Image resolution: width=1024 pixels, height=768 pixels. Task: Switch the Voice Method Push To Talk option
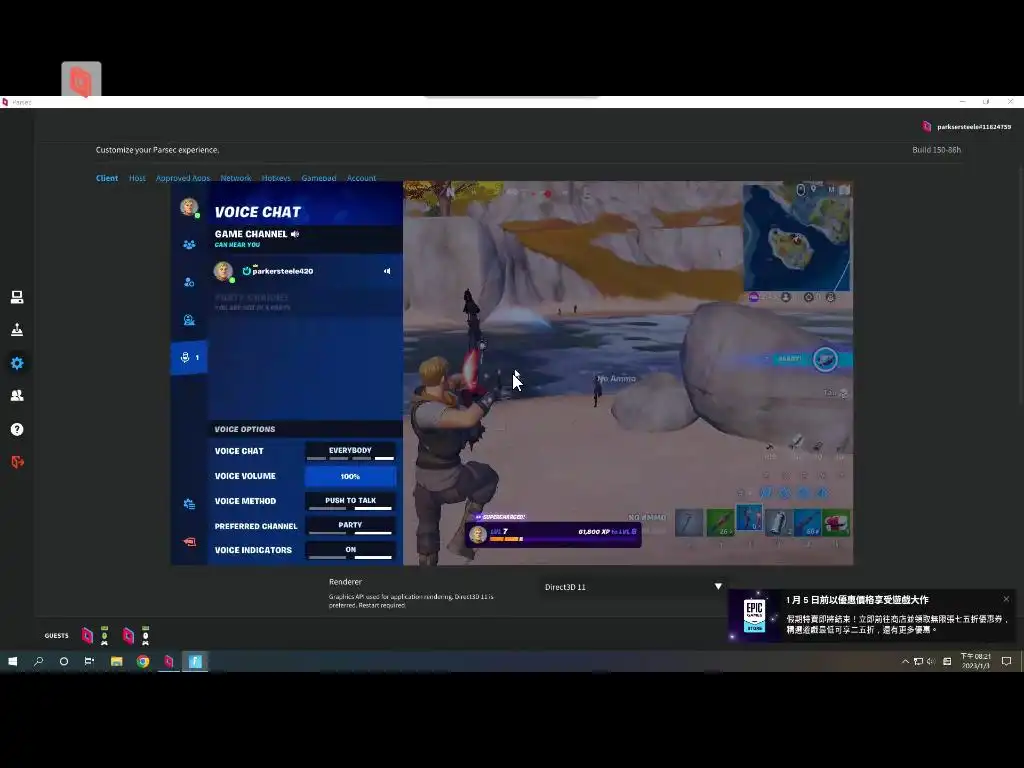point(350,502)
